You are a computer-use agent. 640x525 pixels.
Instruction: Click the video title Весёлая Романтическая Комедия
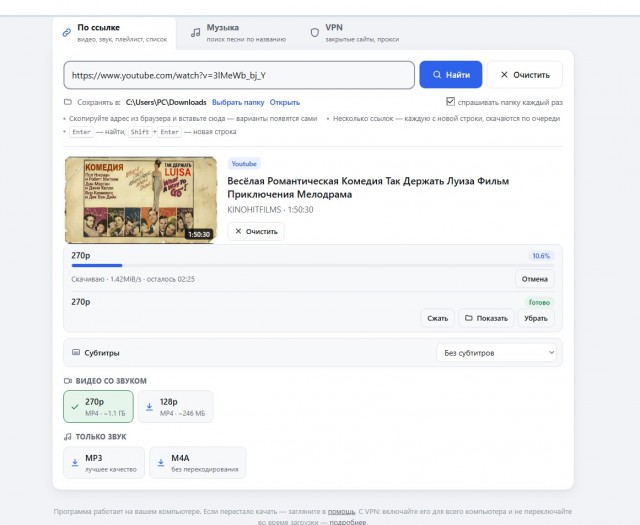368,187
